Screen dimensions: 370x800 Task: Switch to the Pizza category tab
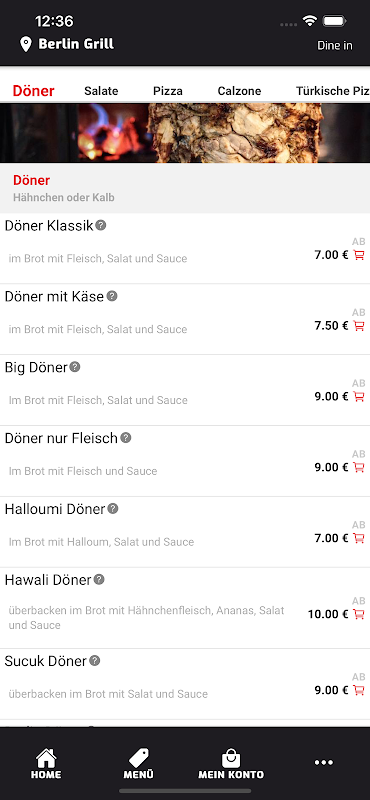tap(168, 91)
